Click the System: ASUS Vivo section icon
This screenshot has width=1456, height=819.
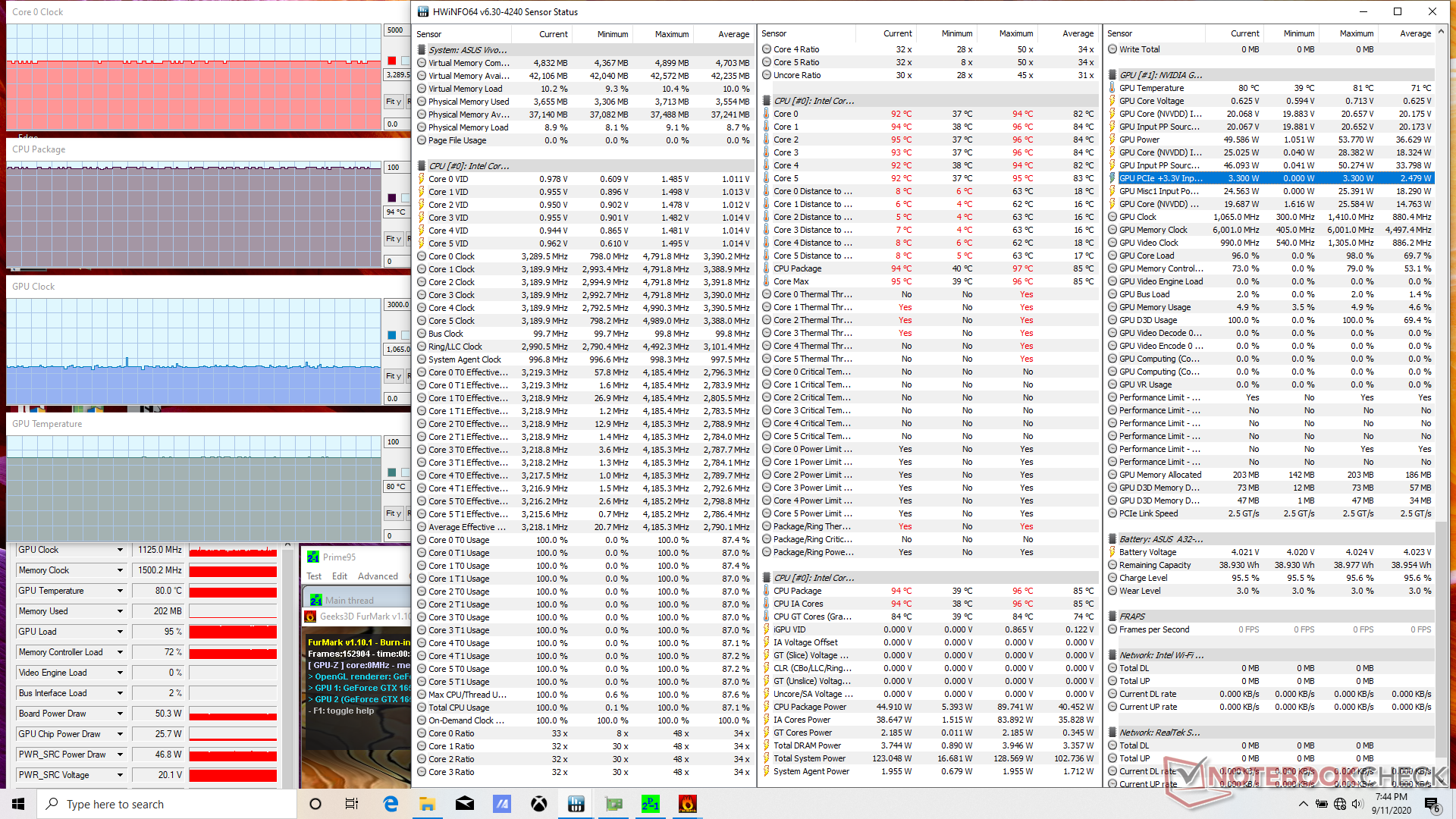coord(422,50)
